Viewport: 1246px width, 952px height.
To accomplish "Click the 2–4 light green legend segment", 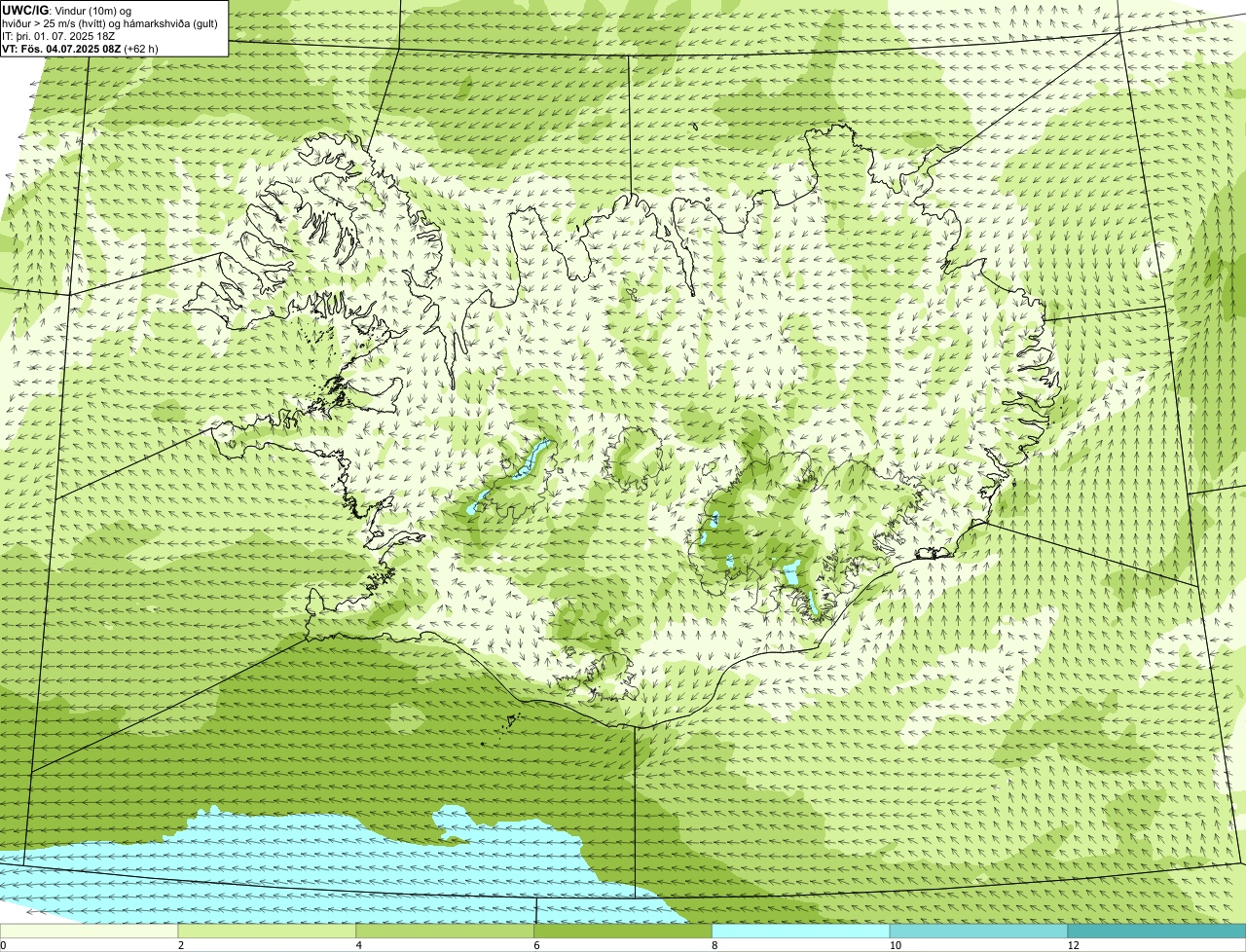I will pyautogui.click(x=267, y=931).
